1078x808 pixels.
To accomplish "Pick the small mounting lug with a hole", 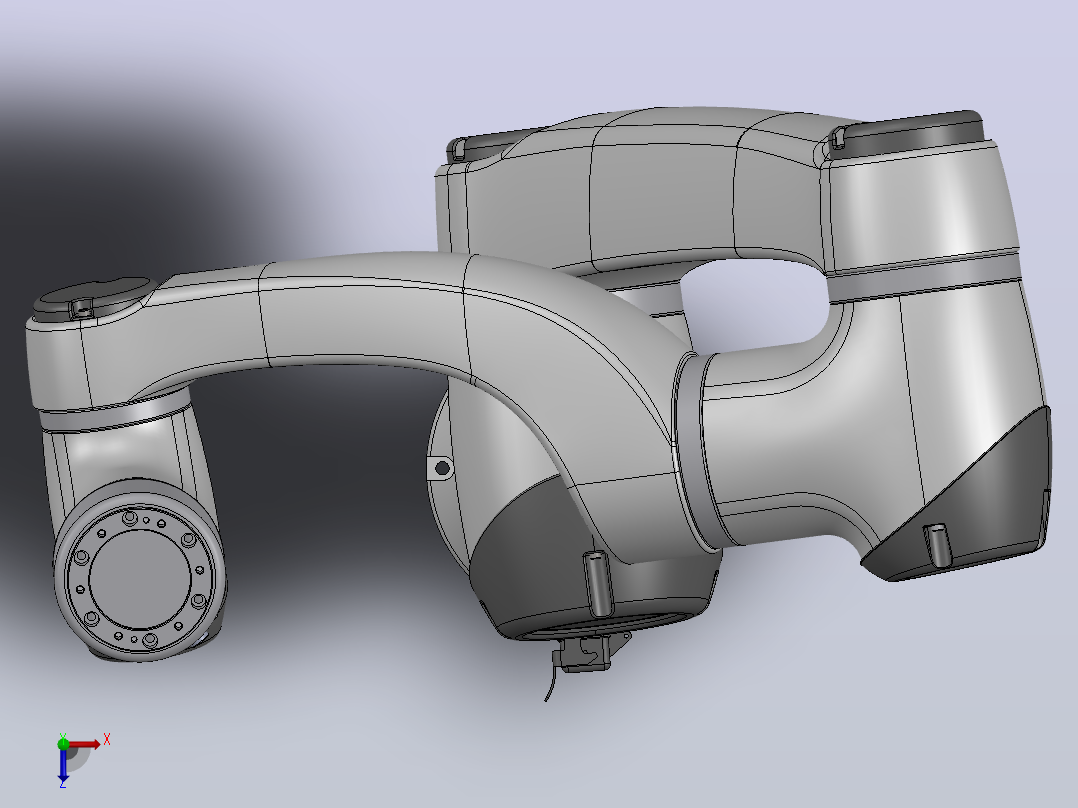I will (441, 469).
